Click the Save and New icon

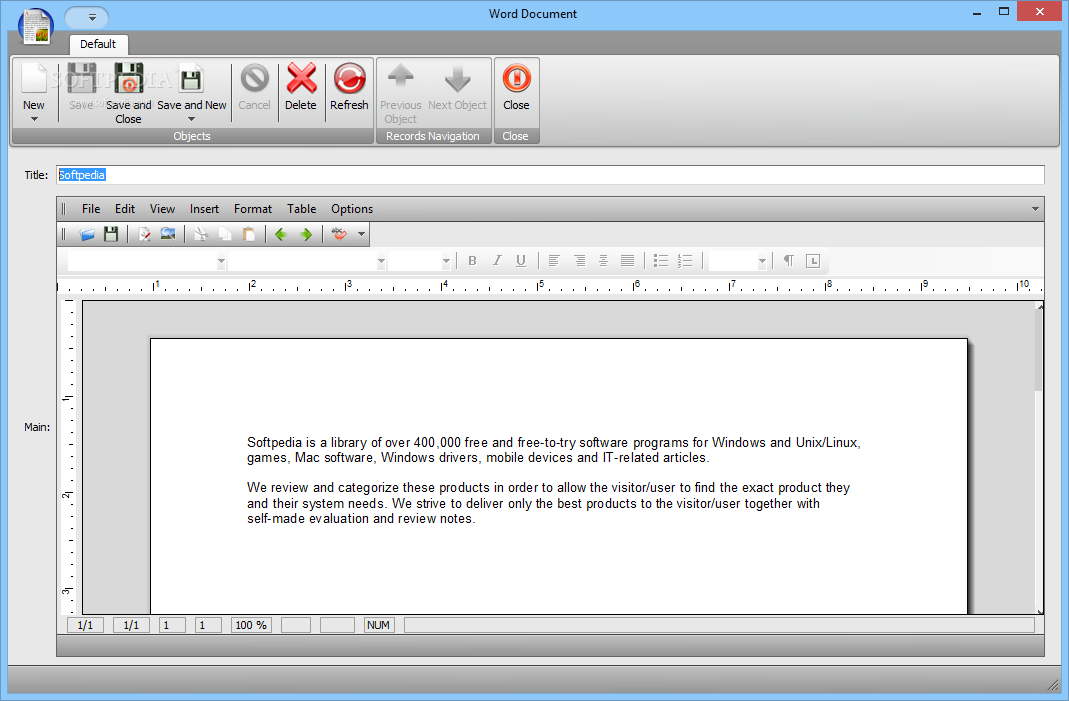coord(191,78)
